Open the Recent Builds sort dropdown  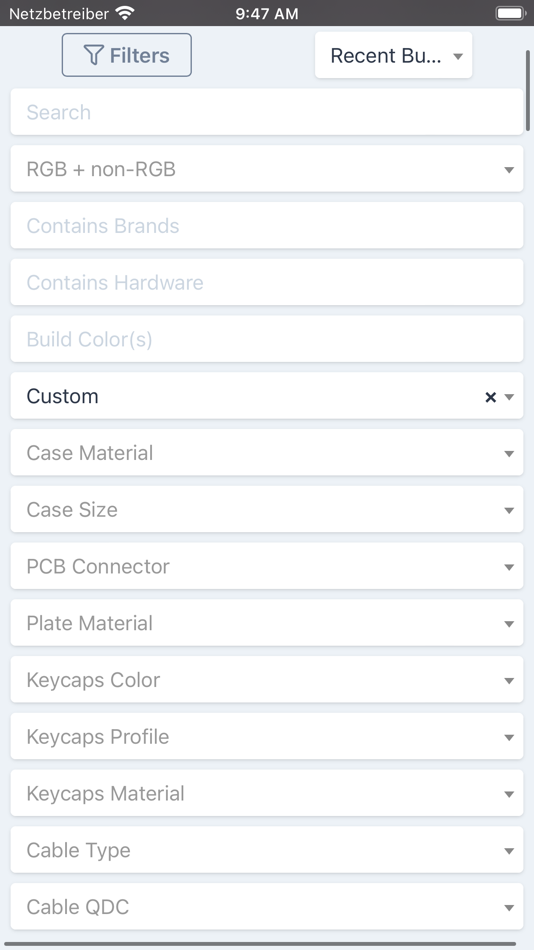click(x=393, y=56)
